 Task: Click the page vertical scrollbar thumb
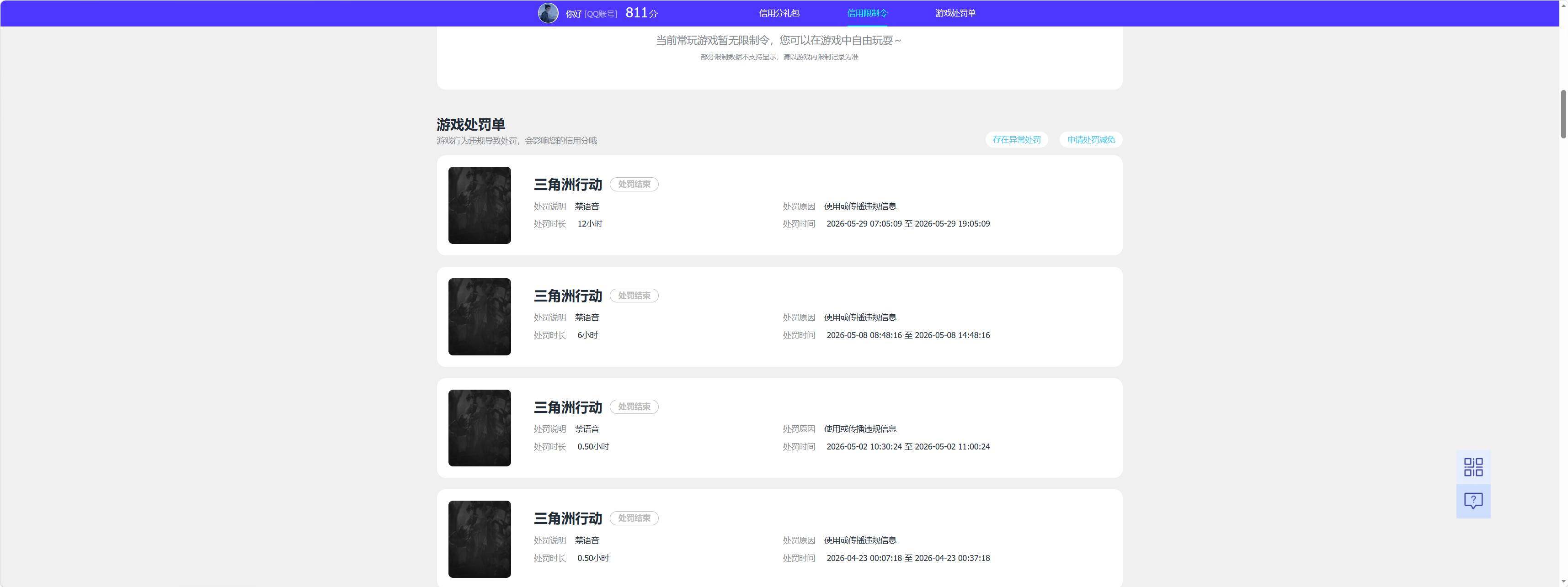1563,114
